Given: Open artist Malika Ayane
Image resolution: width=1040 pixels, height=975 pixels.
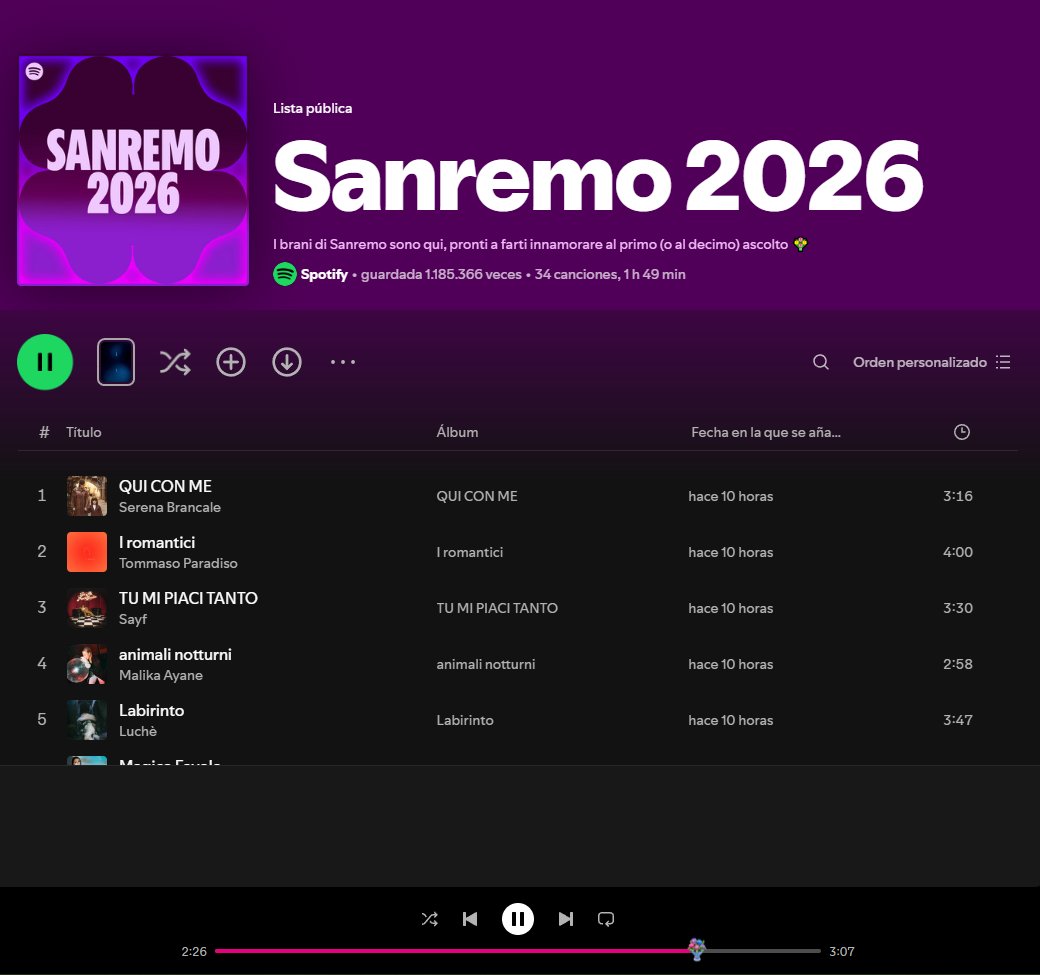Looking at the screenshot, I should (x=161, y=675).
